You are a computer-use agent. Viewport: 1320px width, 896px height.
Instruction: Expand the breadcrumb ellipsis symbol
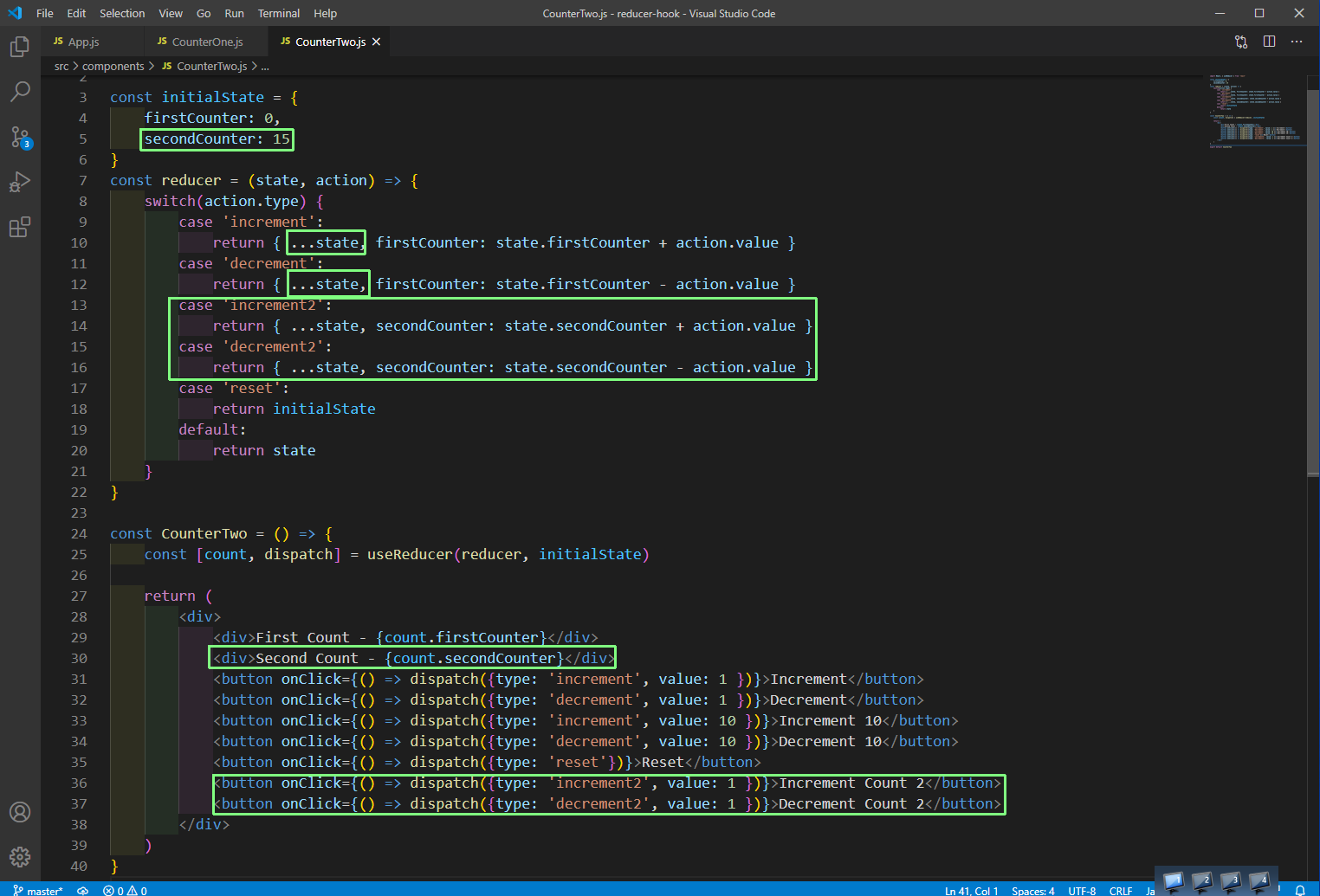(265, 66)
